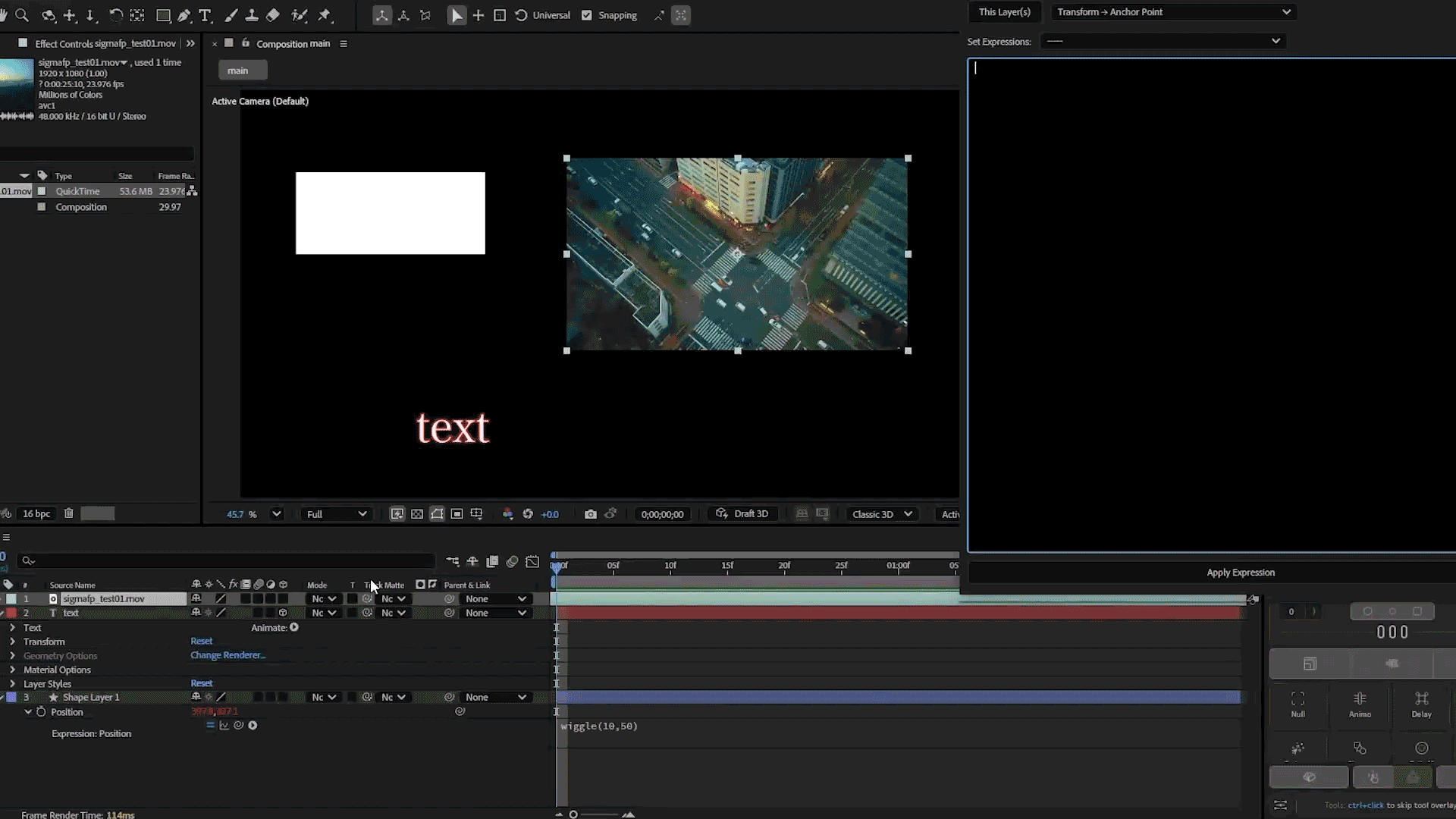The width and height of the screenshot is (1456, 819).
Task: Click the Change Renderer link
Action: click(x=227, y=655)
